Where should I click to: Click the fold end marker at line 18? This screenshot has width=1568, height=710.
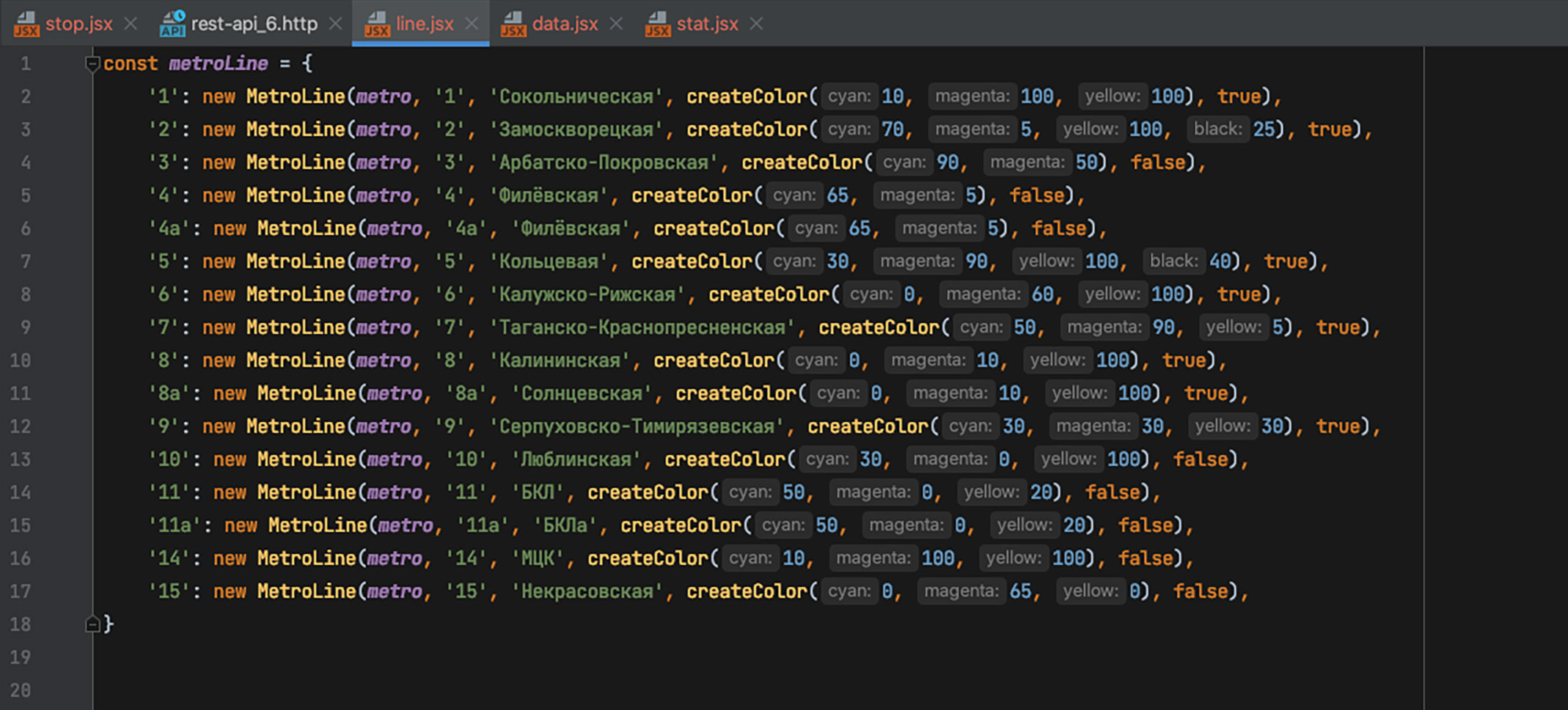pyautogui.click(x=92, y=624)
